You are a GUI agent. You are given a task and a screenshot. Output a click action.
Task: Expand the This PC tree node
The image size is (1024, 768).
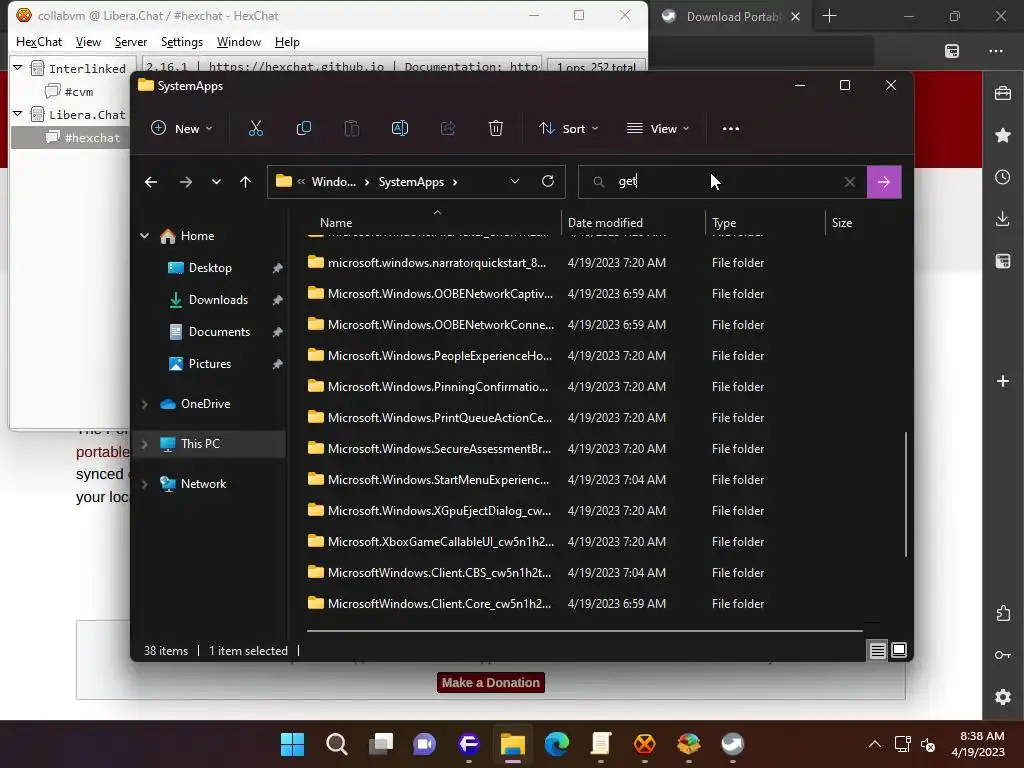click(144, 444)
